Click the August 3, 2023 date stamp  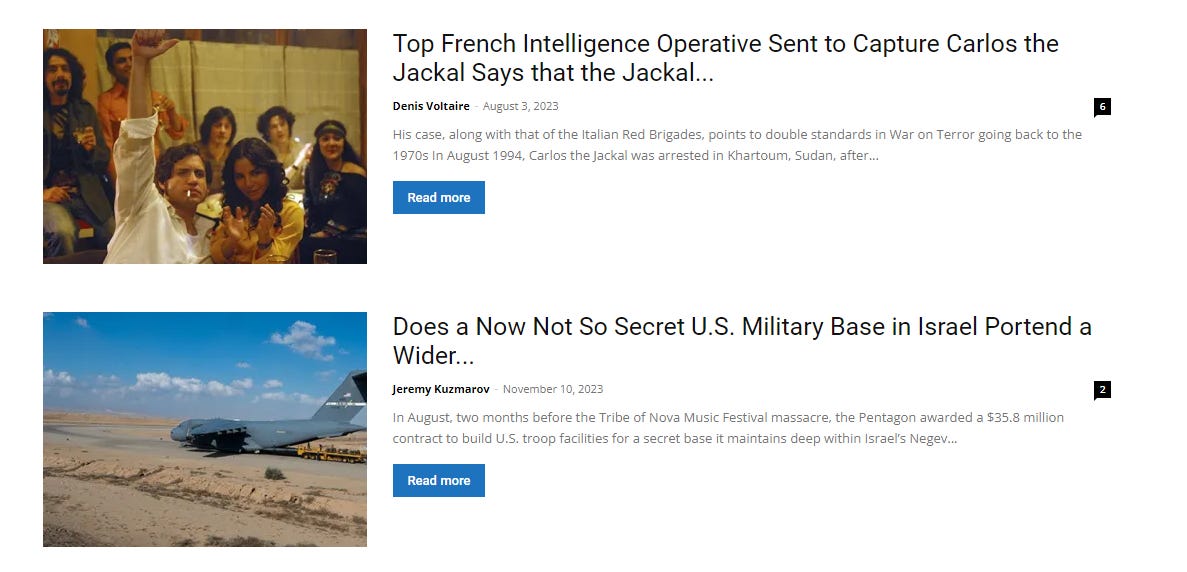[x=520, y=106]
